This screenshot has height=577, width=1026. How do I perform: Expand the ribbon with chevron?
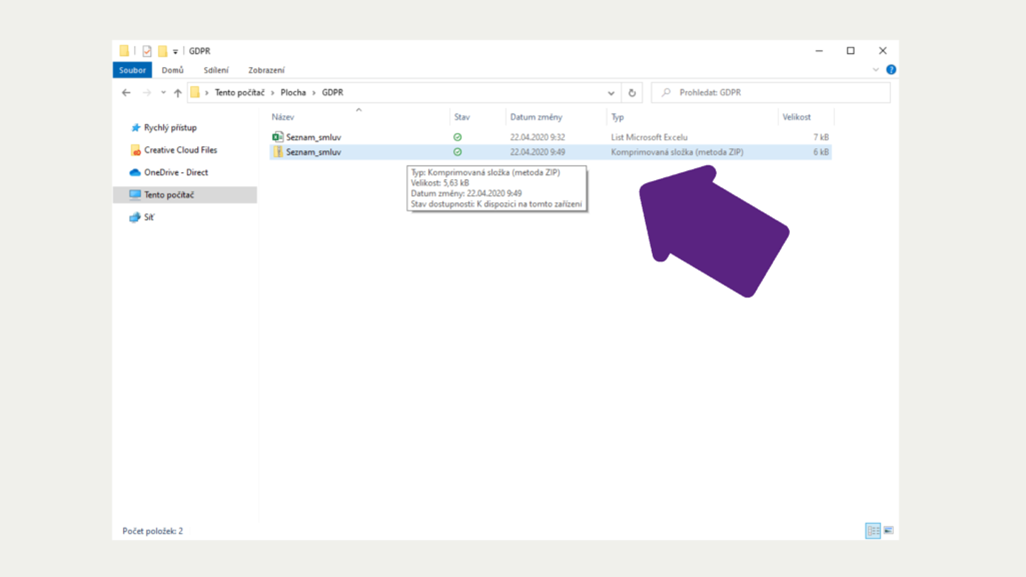point(876,70)
